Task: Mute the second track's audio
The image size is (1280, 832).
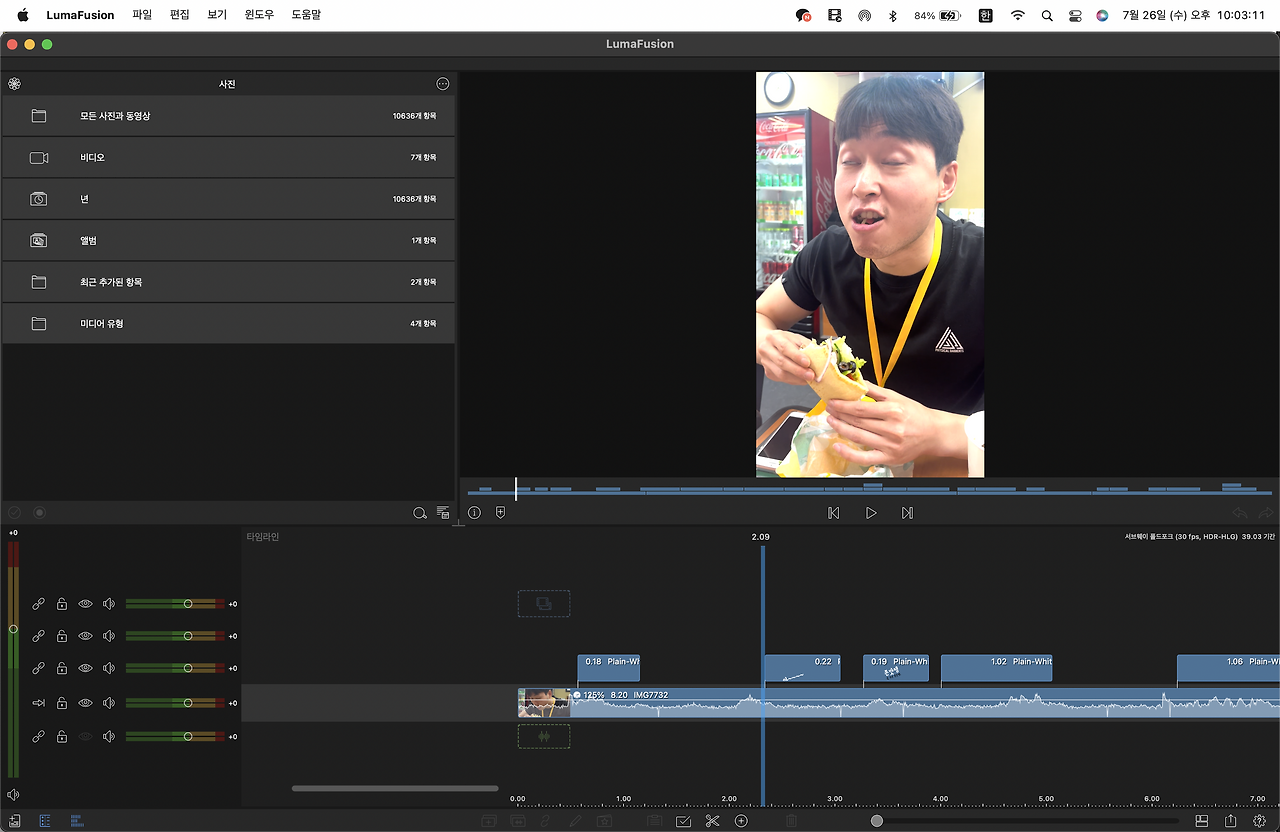Action: (x=109, y=636)
